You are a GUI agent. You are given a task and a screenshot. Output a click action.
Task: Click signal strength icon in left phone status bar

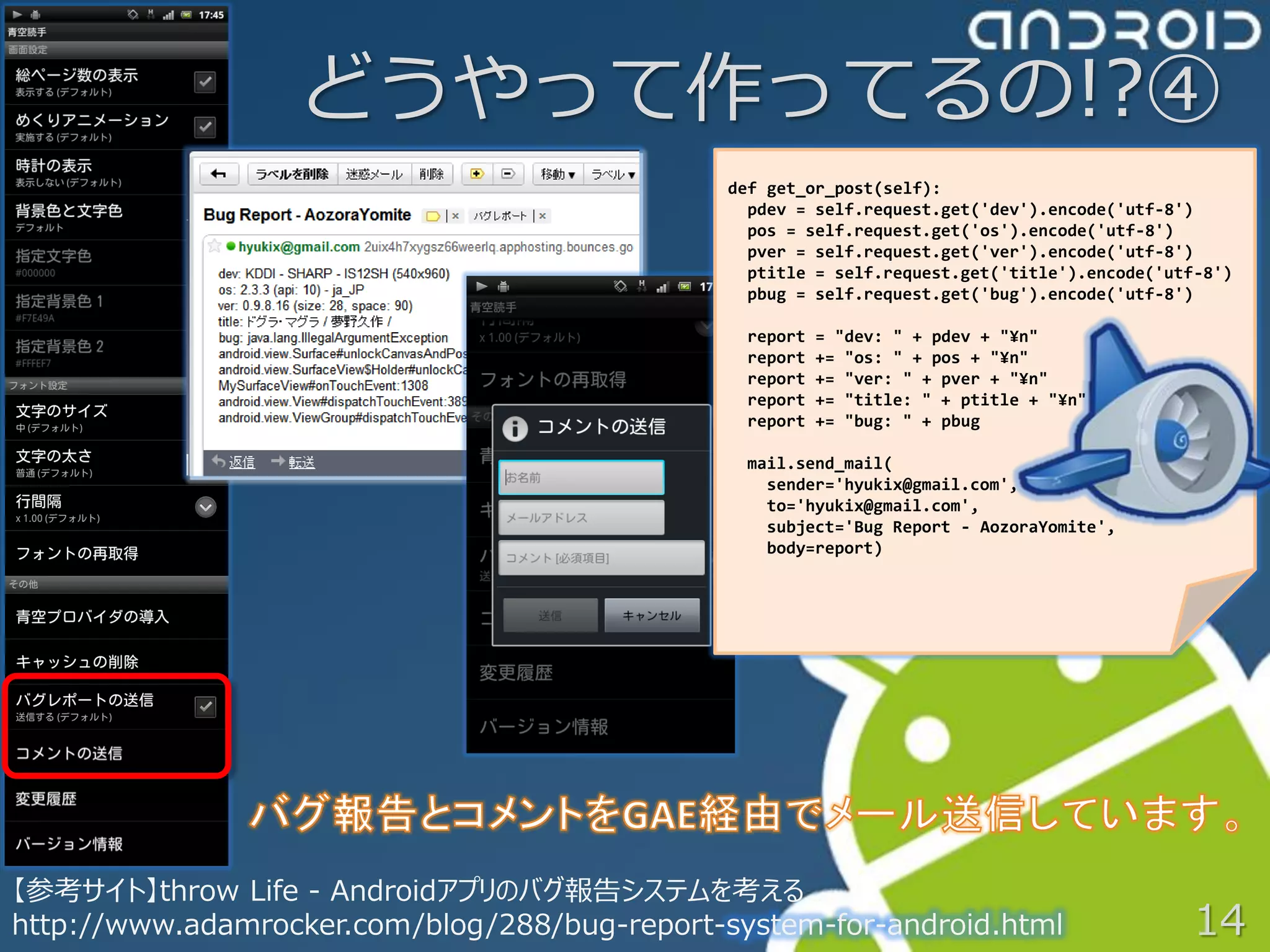pyautogui.click(x=168, y=14)
